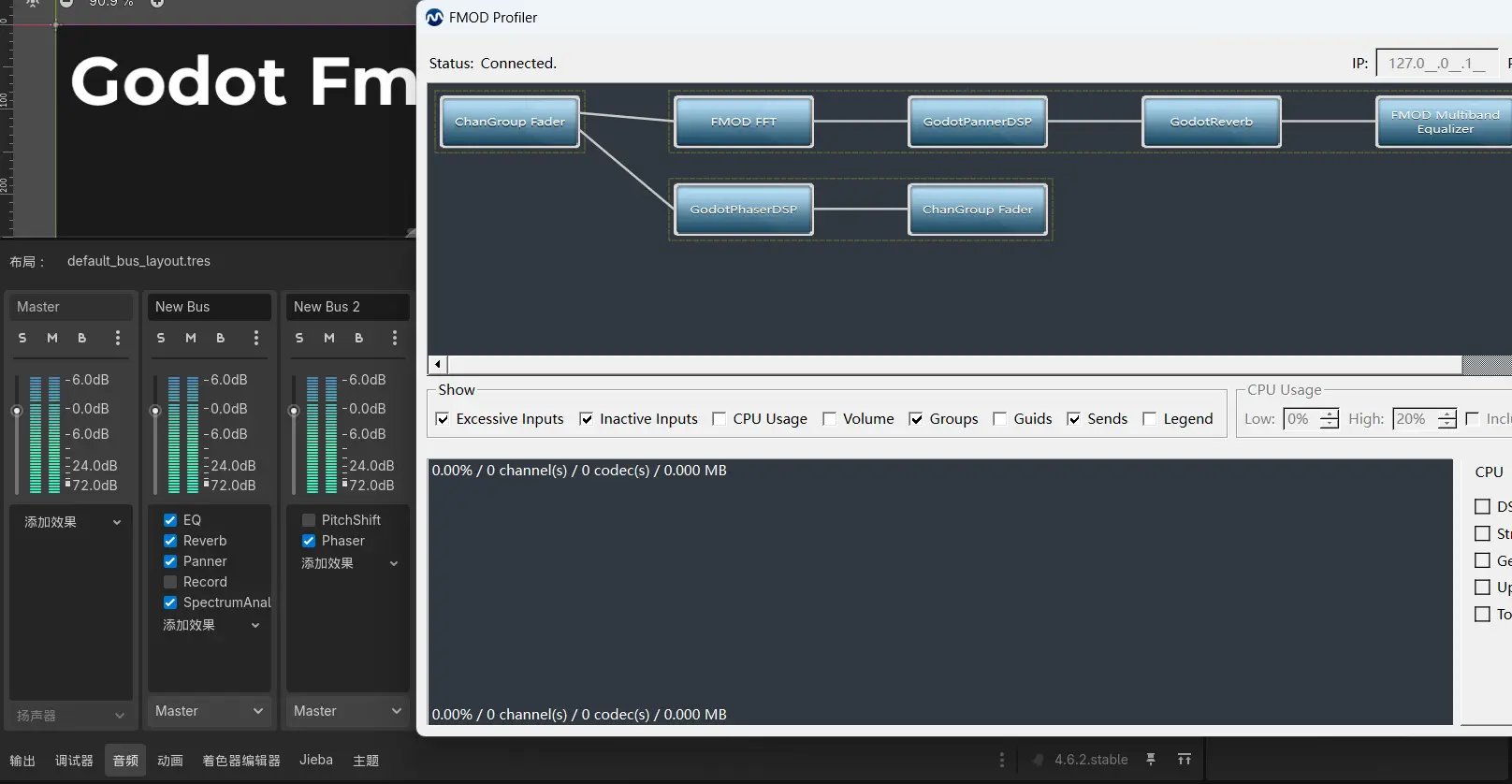Uncheck the Sends option in Show group
Image resolution: width=1512 pixels, height=784 pixels.
(1074, 419)
